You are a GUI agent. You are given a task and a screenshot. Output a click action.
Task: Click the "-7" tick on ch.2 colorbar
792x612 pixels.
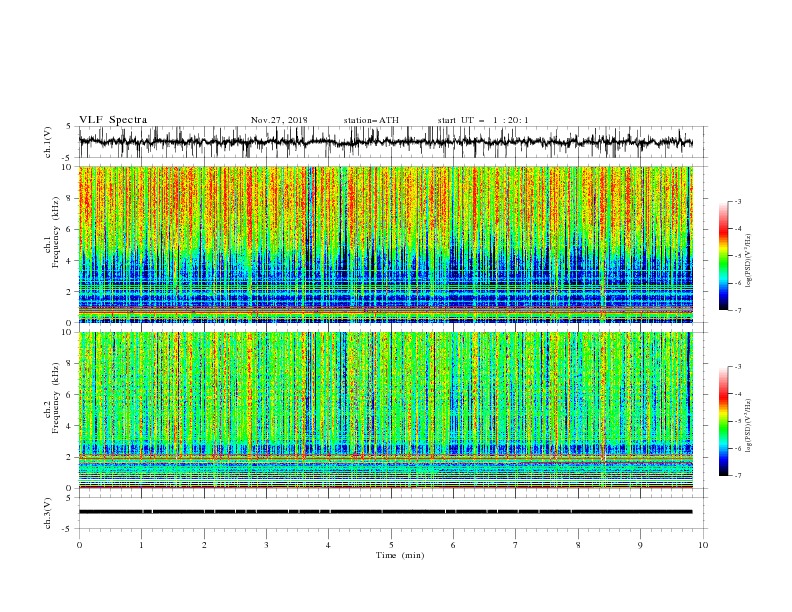(738, 476)
